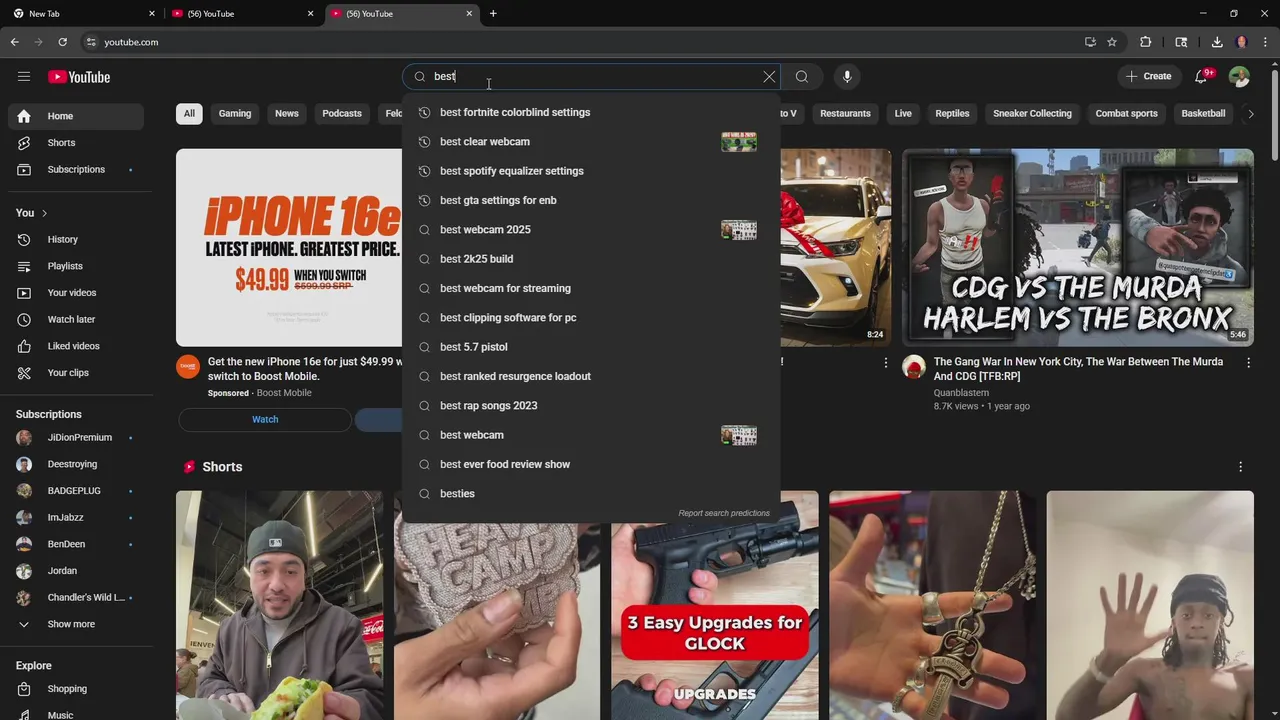This screenshot has width=1280, height=720.
Task: Click the YouTube logo
Action: tap(79, 77)
